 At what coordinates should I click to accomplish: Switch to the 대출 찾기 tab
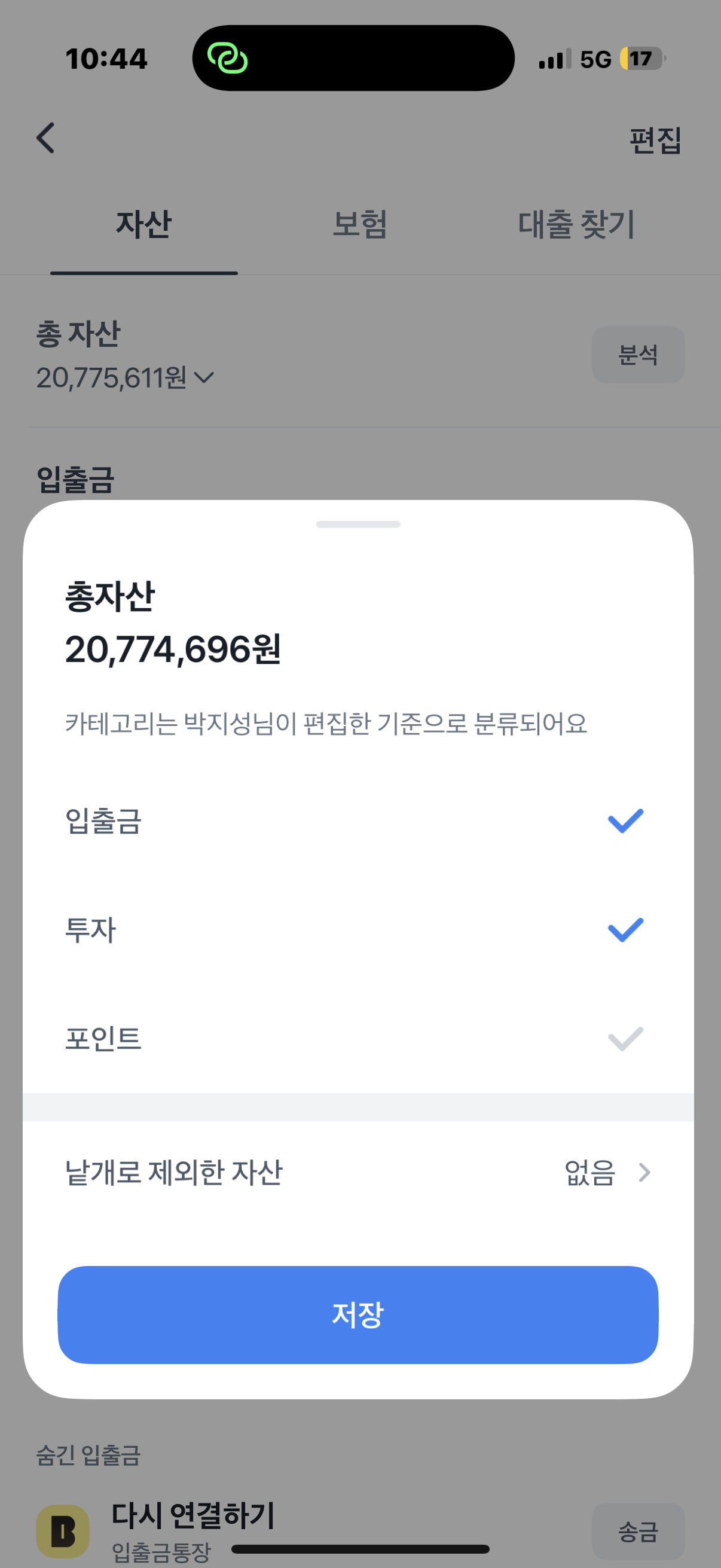point(576,224)
